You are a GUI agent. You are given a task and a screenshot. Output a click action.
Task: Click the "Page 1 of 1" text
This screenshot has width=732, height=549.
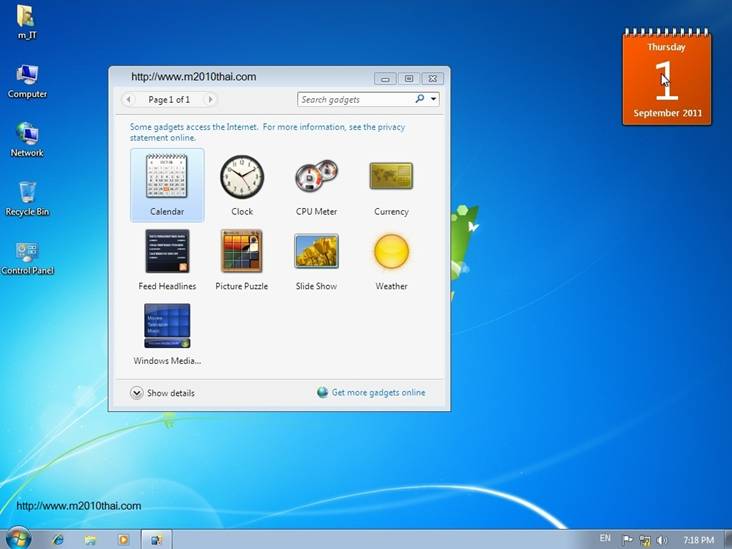point(169,99)
